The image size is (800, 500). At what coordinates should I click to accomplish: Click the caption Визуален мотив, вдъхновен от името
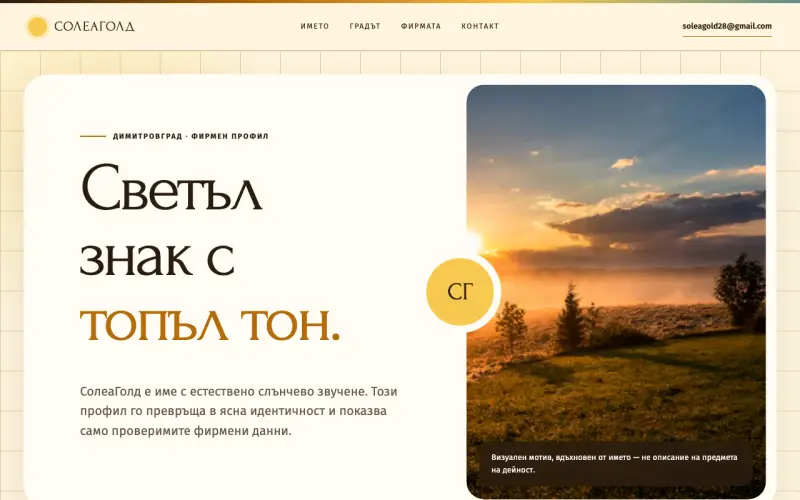614,463
